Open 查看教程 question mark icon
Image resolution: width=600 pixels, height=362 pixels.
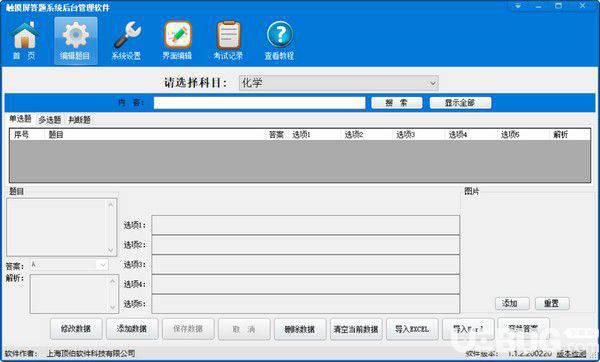pos(279,41)
